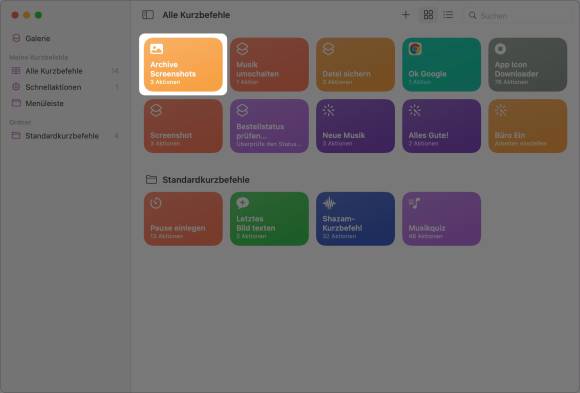
Task: Select the Alles Gute! shortcut tile
Action: tap(442, 126)
